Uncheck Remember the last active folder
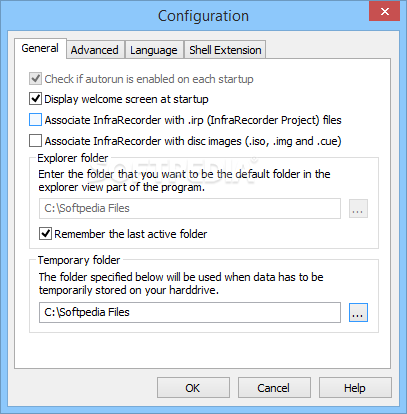Image resolution: width=407 pixels, height=414 pixels. 45,234
